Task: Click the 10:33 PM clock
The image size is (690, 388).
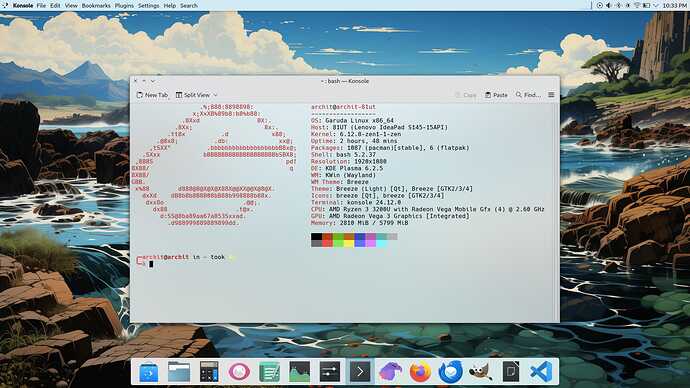Action: pyautogui.click(x=674, y=6)
